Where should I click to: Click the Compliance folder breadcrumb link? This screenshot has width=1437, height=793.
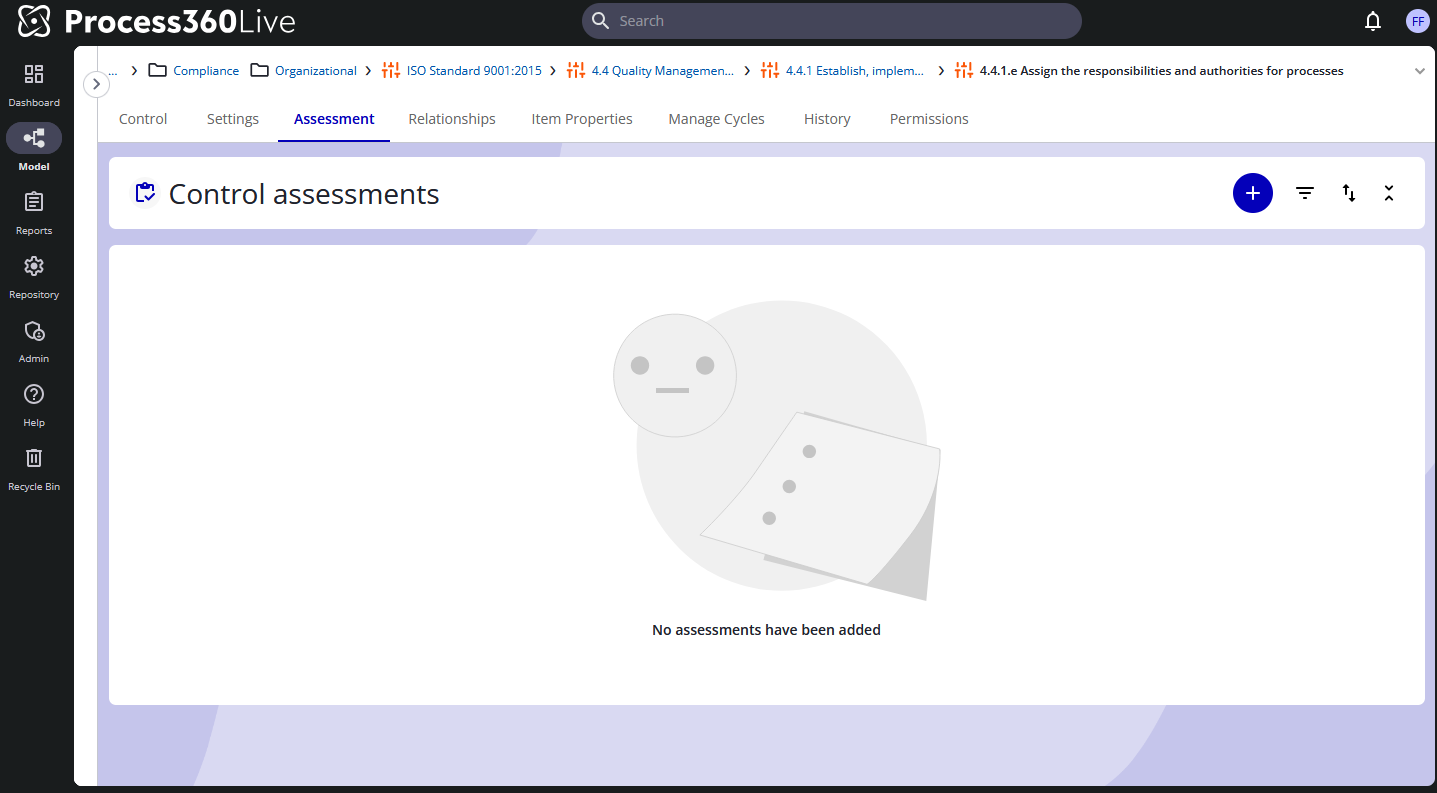pos(206,71)
